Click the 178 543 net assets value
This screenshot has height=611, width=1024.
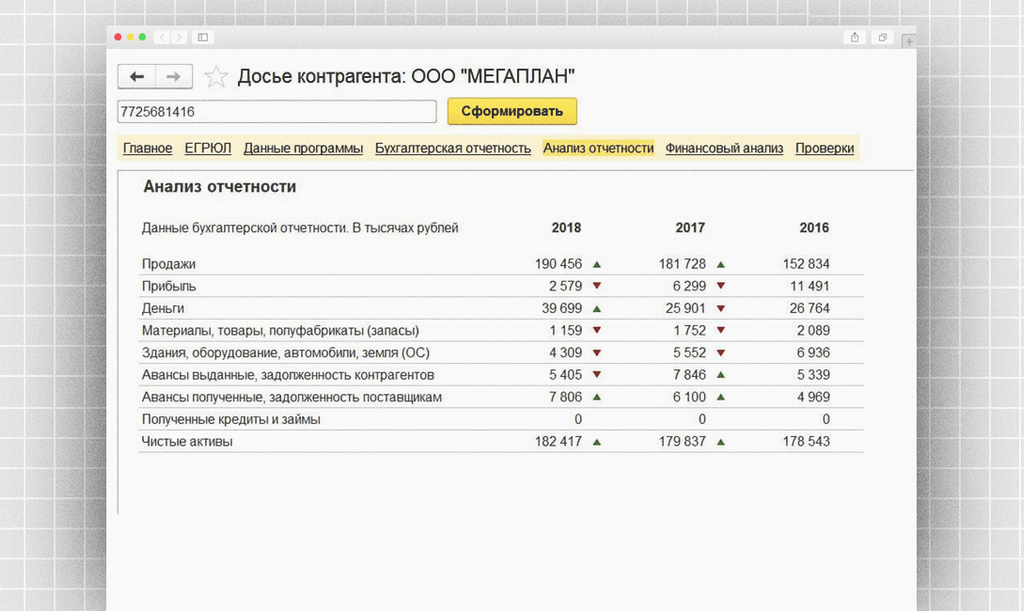tap(806, 442)
